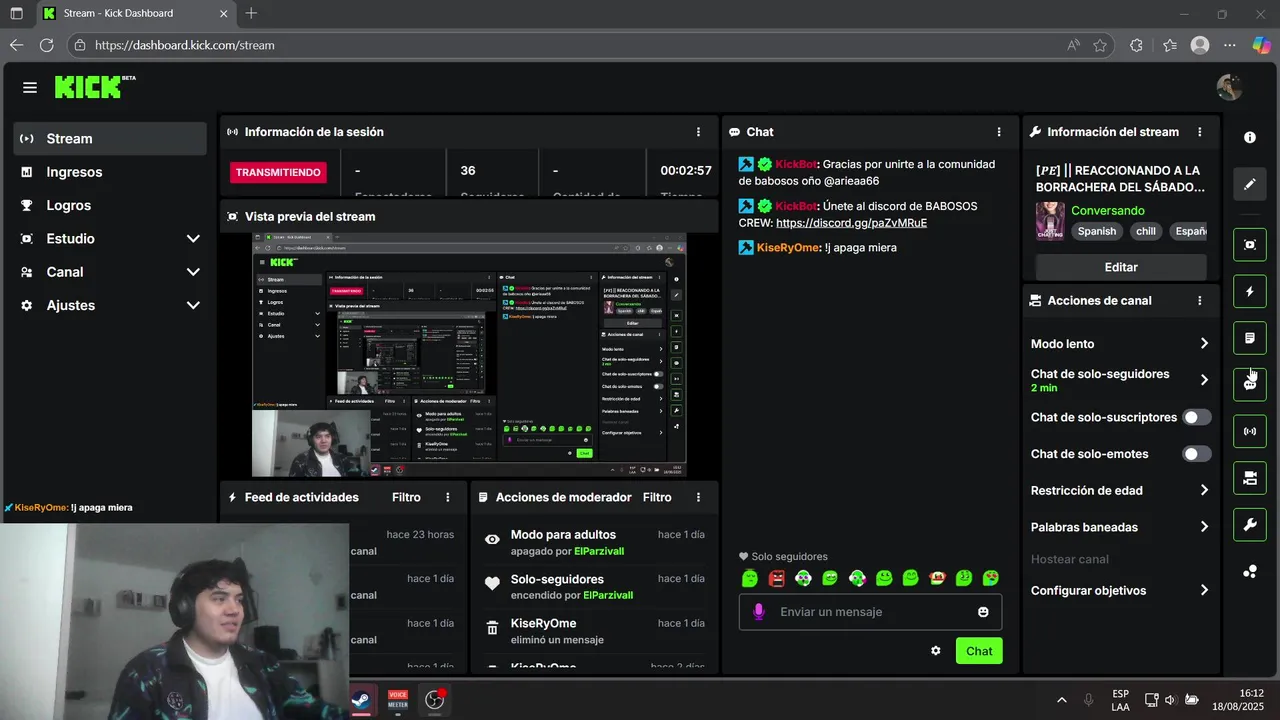Toggle the camera widget icon in the right rail
The height and width of the screenshot is (720, 1280).
(1250, 478)
